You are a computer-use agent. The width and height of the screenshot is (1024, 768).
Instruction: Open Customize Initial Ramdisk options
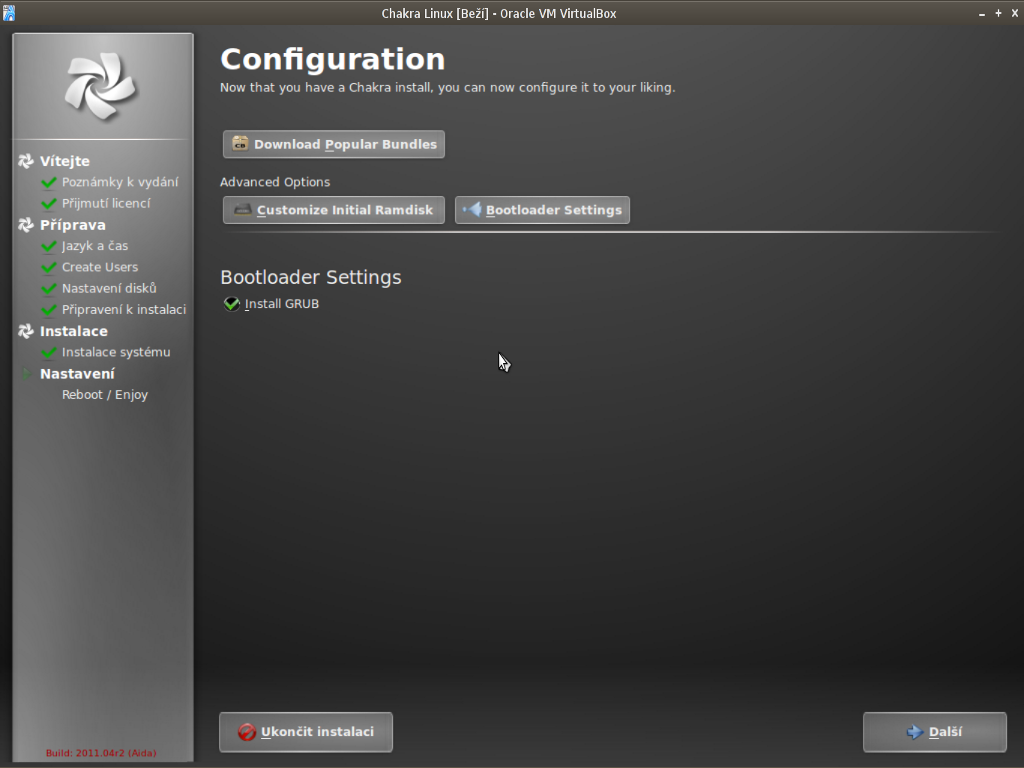pyautogui.click(x=334, y=210)
